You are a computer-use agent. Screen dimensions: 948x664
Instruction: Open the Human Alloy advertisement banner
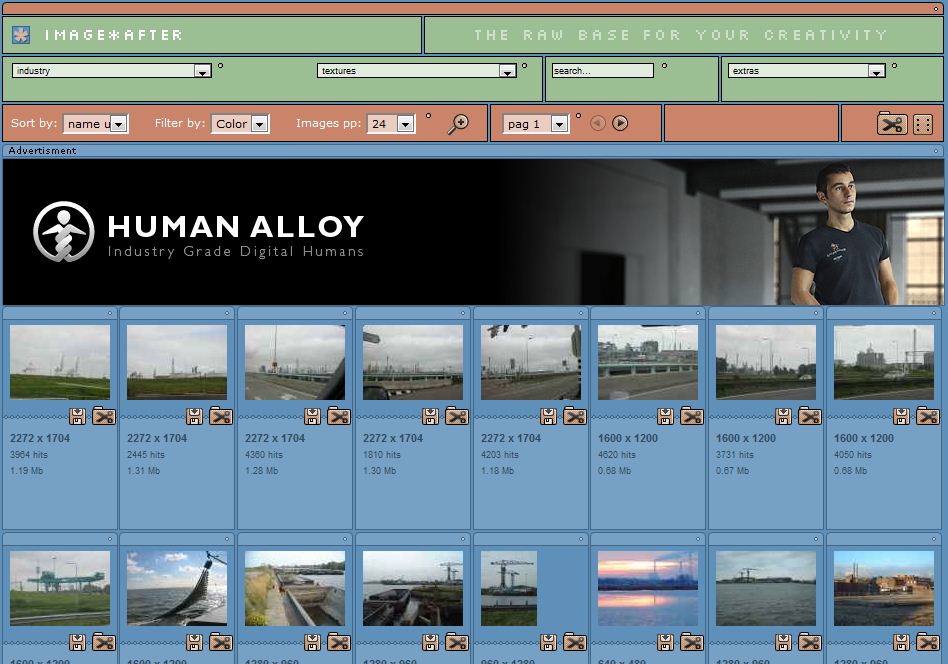pos(473,232)
